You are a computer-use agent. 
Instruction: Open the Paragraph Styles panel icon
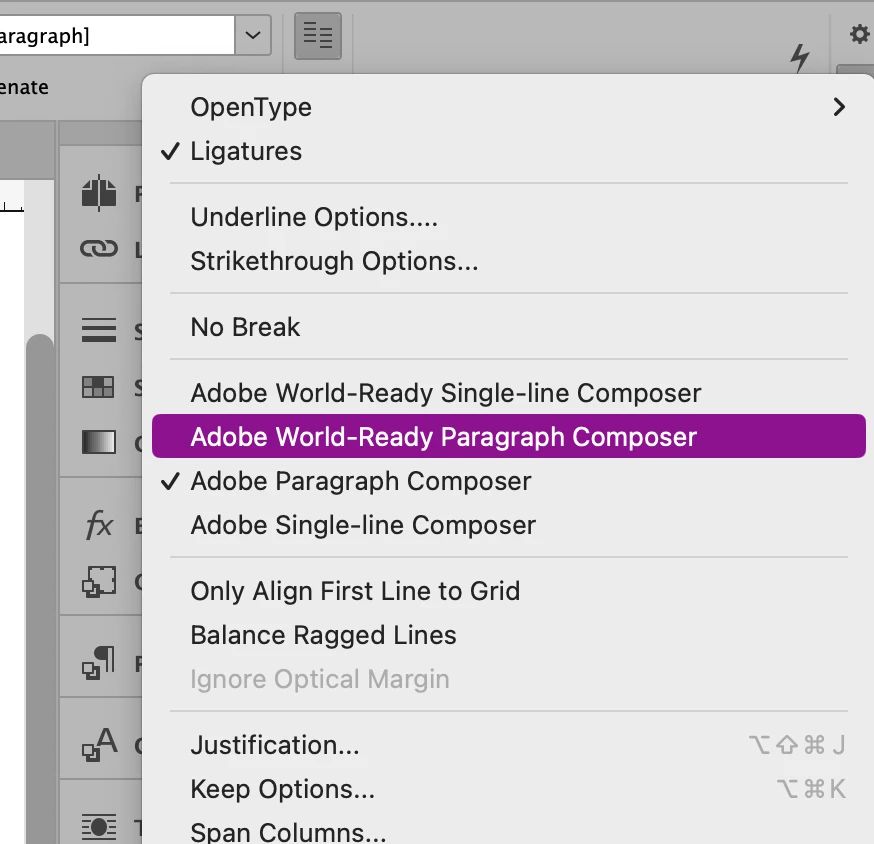(x=99, y=663)
